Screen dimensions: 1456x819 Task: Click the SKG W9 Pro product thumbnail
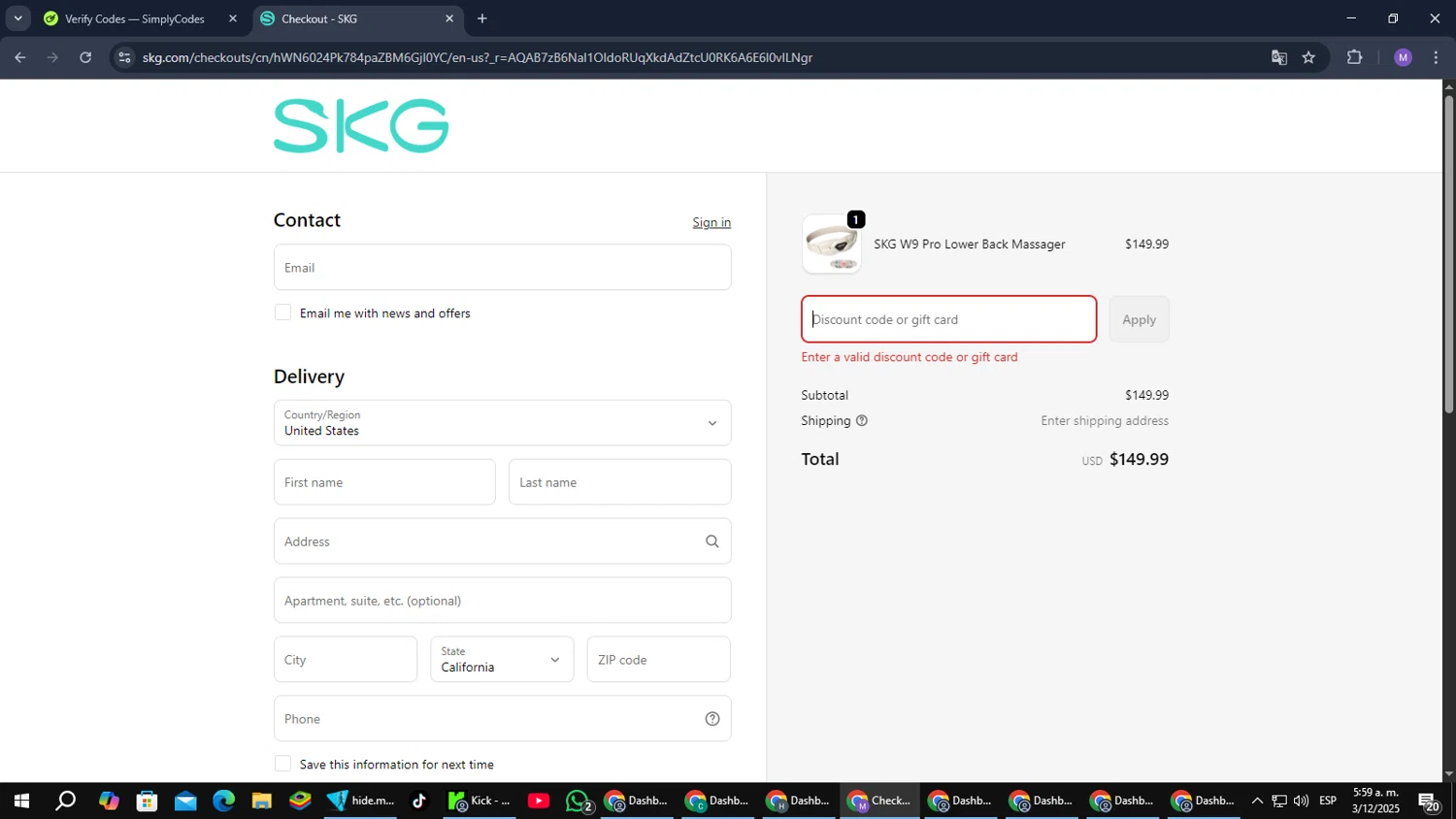832,245
